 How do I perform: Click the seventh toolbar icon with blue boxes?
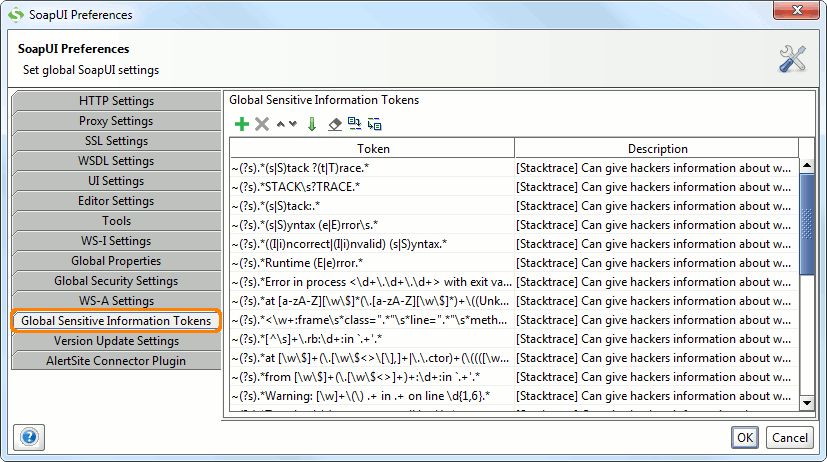[354, 124]
